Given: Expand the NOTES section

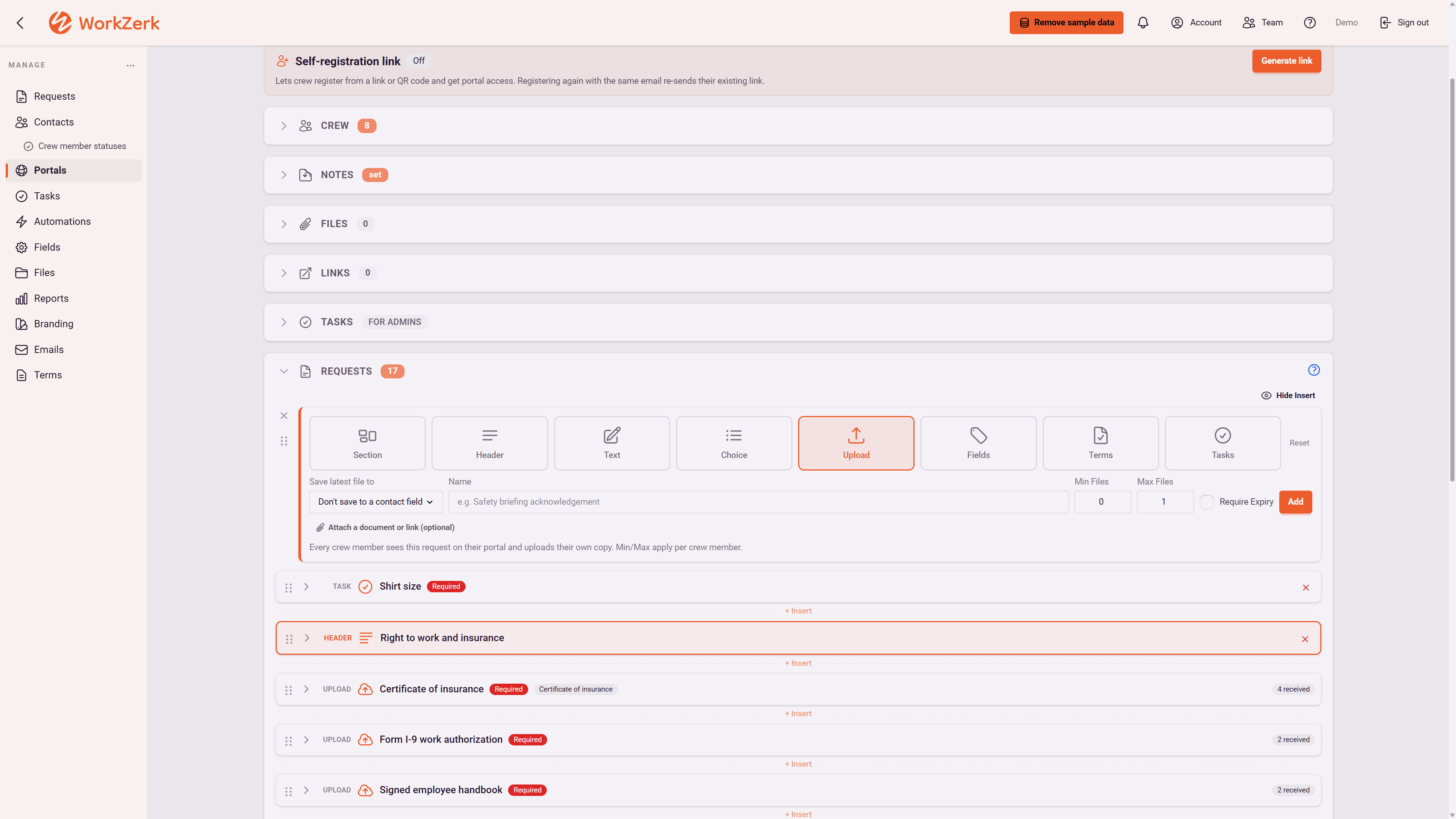Looking at the screenshot, I should (x=284, y=175).
